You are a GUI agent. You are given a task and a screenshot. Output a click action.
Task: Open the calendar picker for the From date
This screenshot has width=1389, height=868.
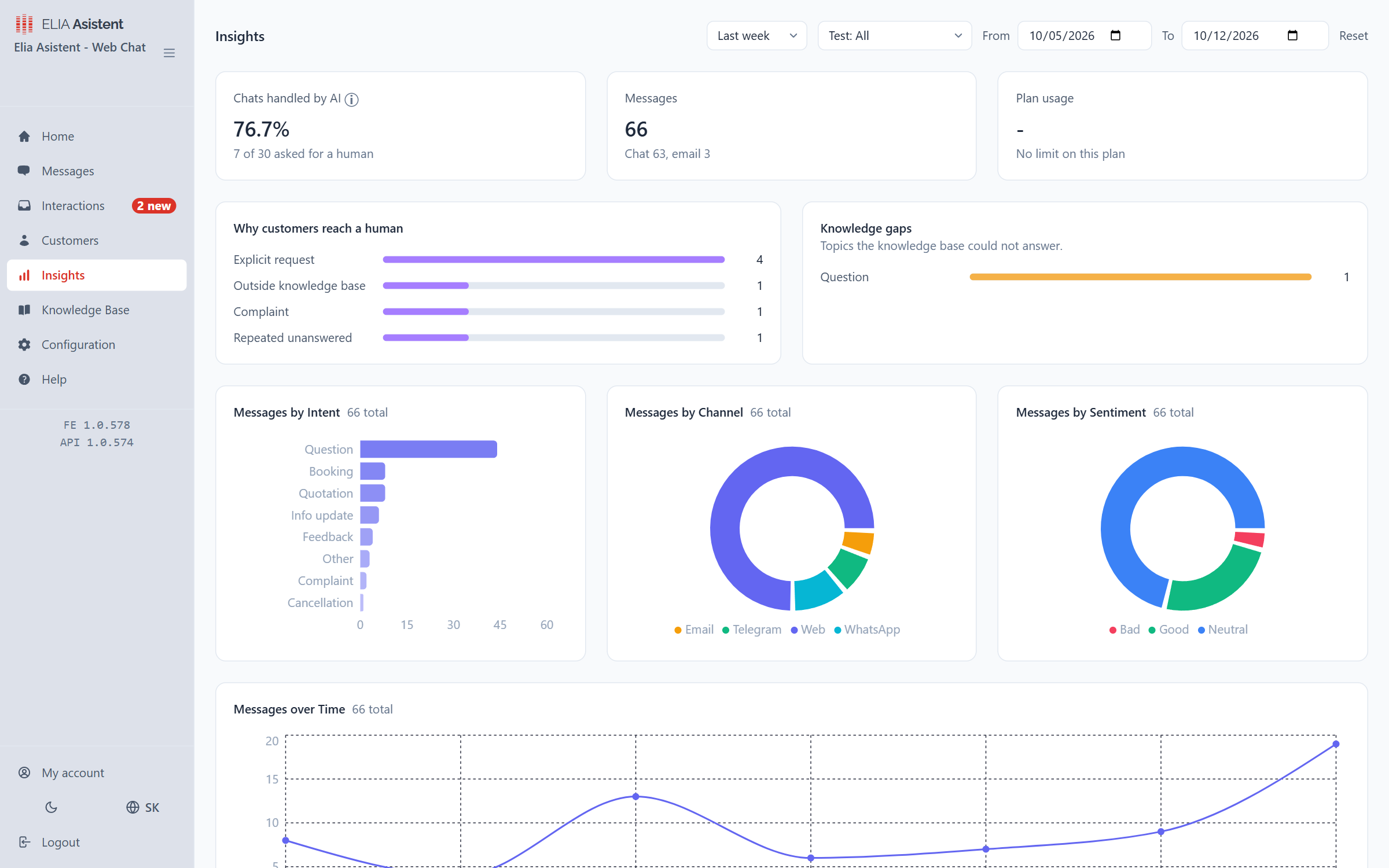1115,35
